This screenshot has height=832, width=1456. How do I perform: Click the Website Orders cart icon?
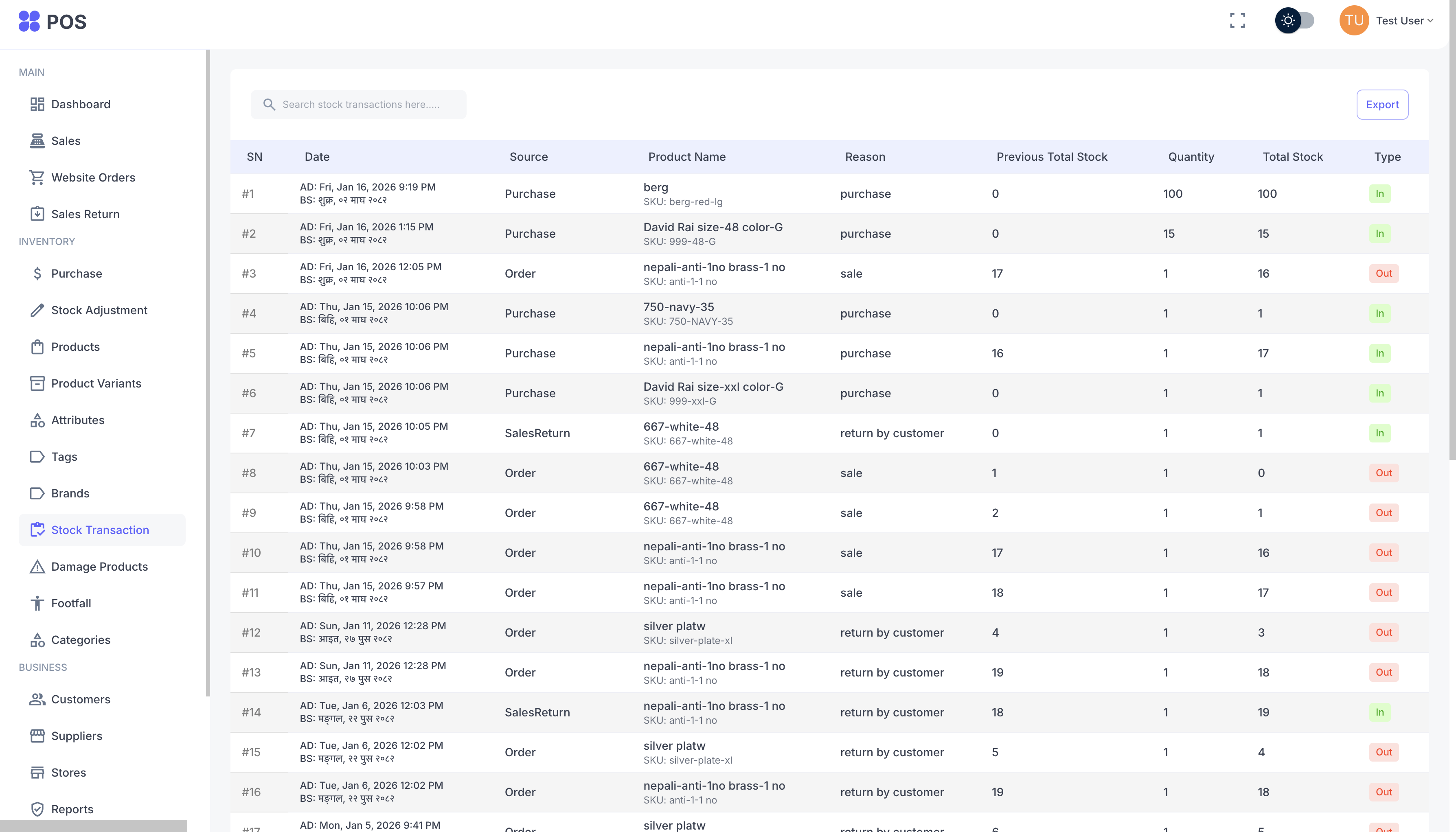click(x=38, y=177)
